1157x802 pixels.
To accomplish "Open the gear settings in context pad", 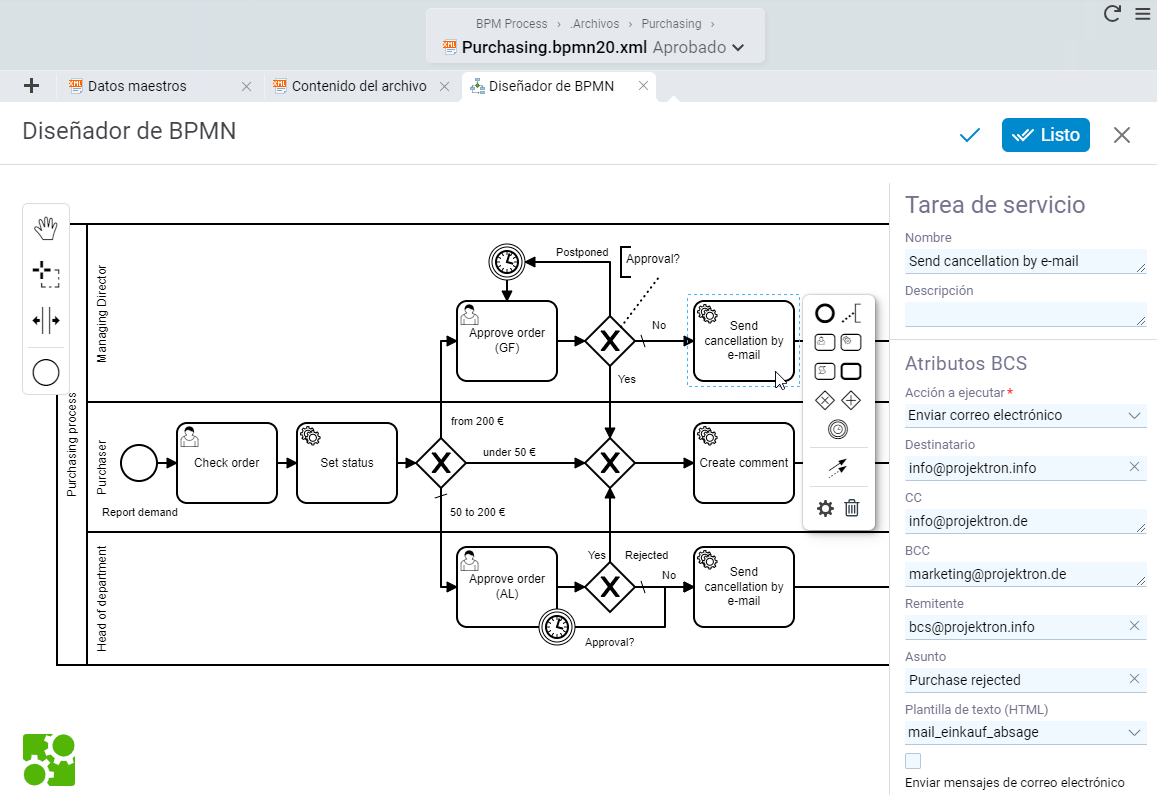I will 825,508.
